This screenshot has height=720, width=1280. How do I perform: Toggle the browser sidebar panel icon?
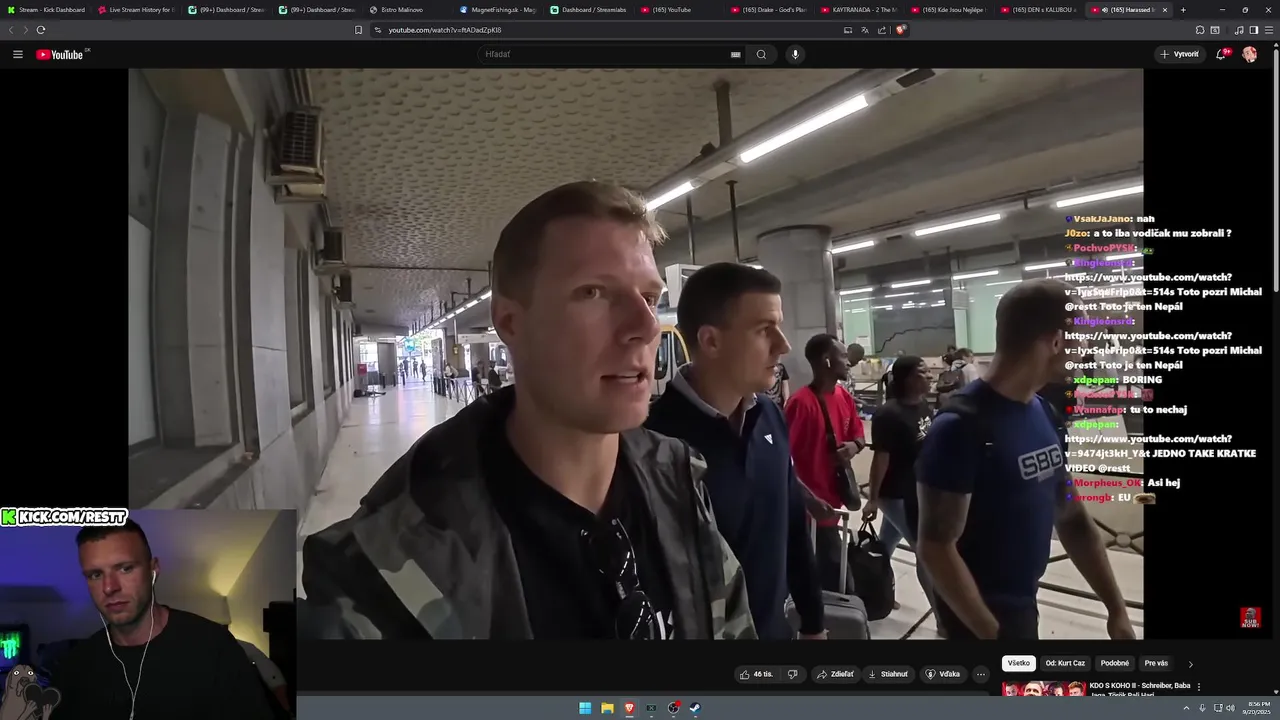[1254, 30]
